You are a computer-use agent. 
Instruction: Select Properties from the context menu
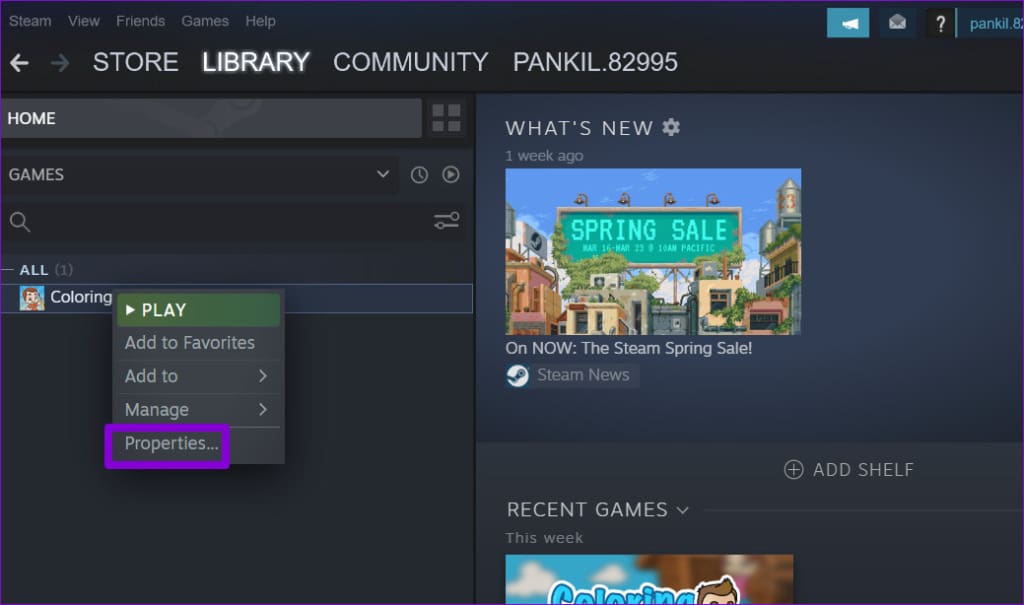point(168,444)
